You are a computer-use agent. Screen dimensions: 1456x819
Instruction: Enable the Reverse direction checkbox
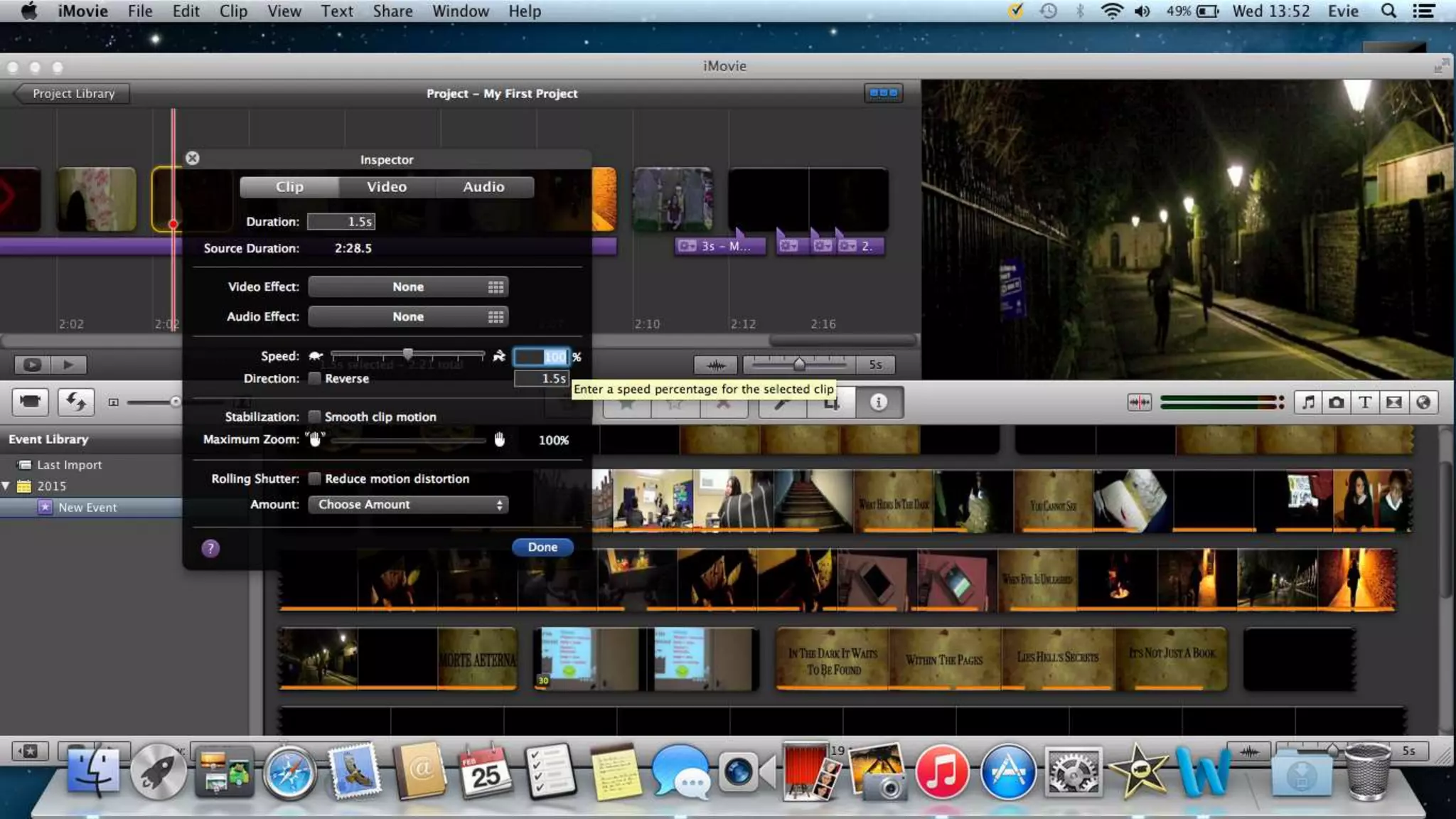[x=314, y=378]
